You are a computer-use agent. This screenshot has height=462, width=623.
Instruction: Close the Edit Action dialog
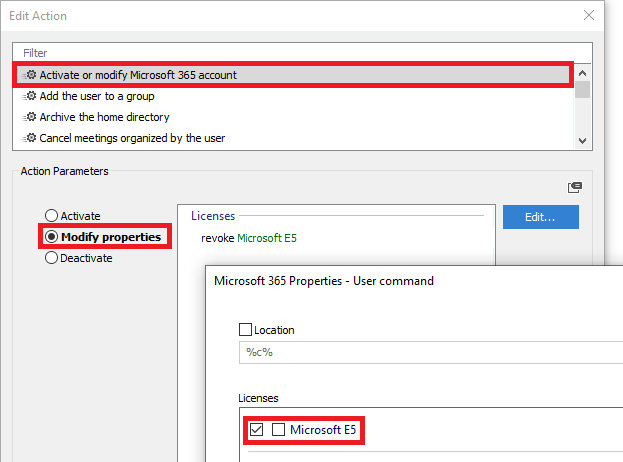point(589,15)
